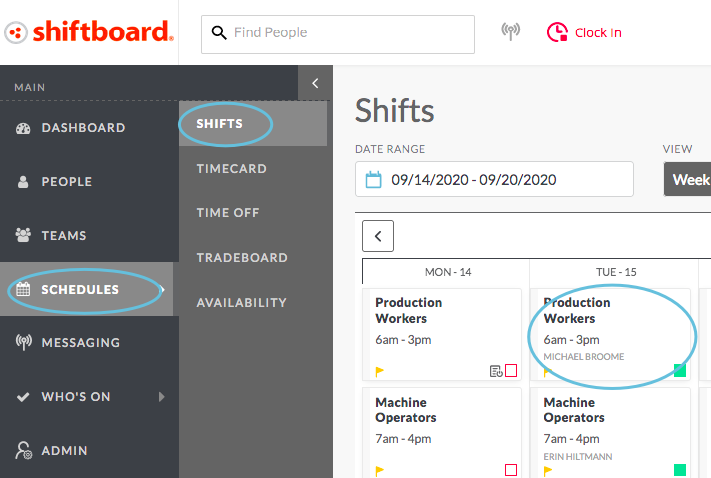Tick red checkbox on Monday Machine Operators
The image size is (711, 478).
[x=511, y=470]
